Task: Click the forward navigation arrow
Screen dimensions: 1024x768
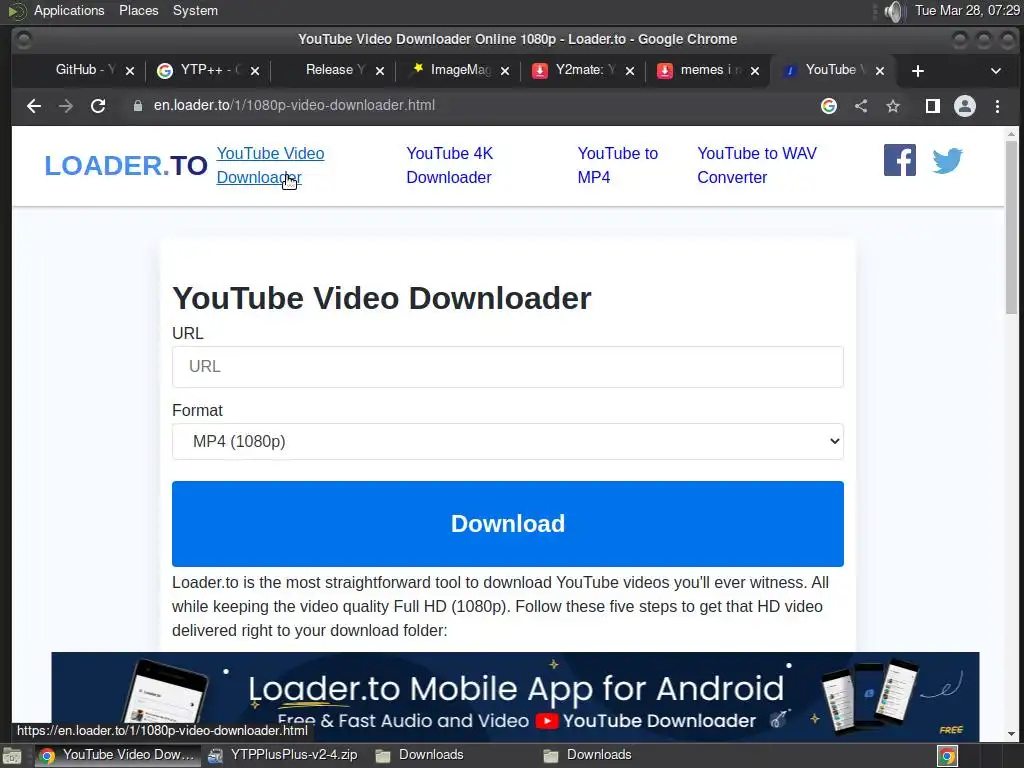Action: pos(66,106)
